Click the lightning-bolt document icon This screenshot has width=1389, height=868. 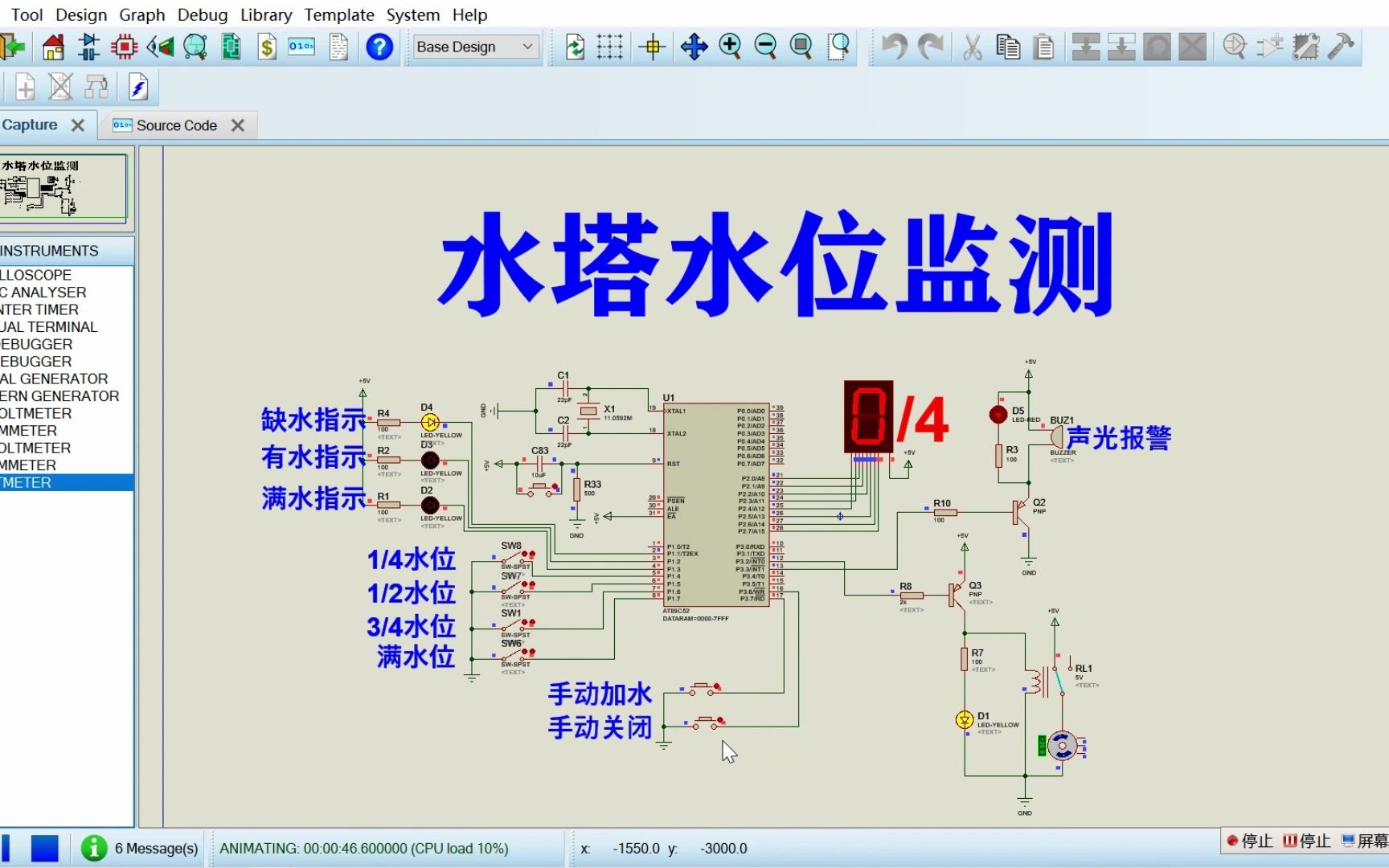[x=138, y=87]
